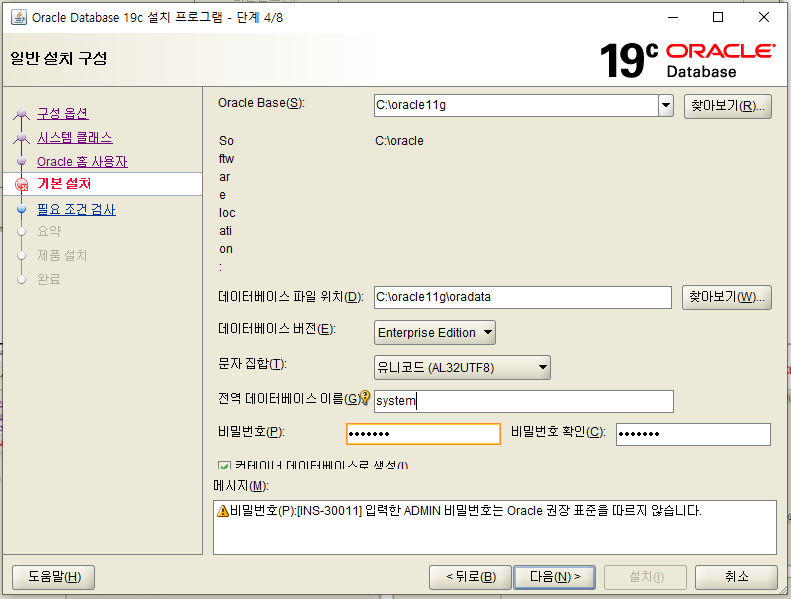Viewport: 791px width, 599px height.
Task: Click the INS-30011 warning message text
Action: point(466,511)
